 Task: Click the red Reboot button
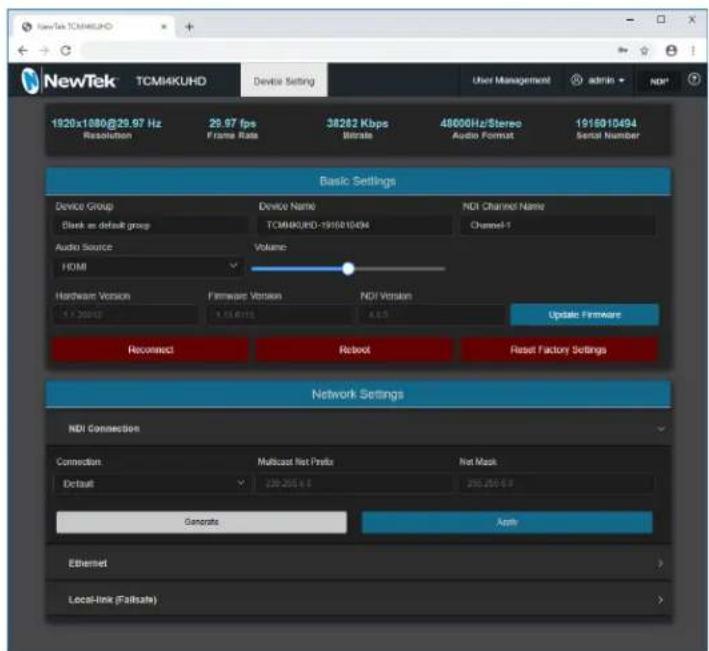click(x=354, y=350)
